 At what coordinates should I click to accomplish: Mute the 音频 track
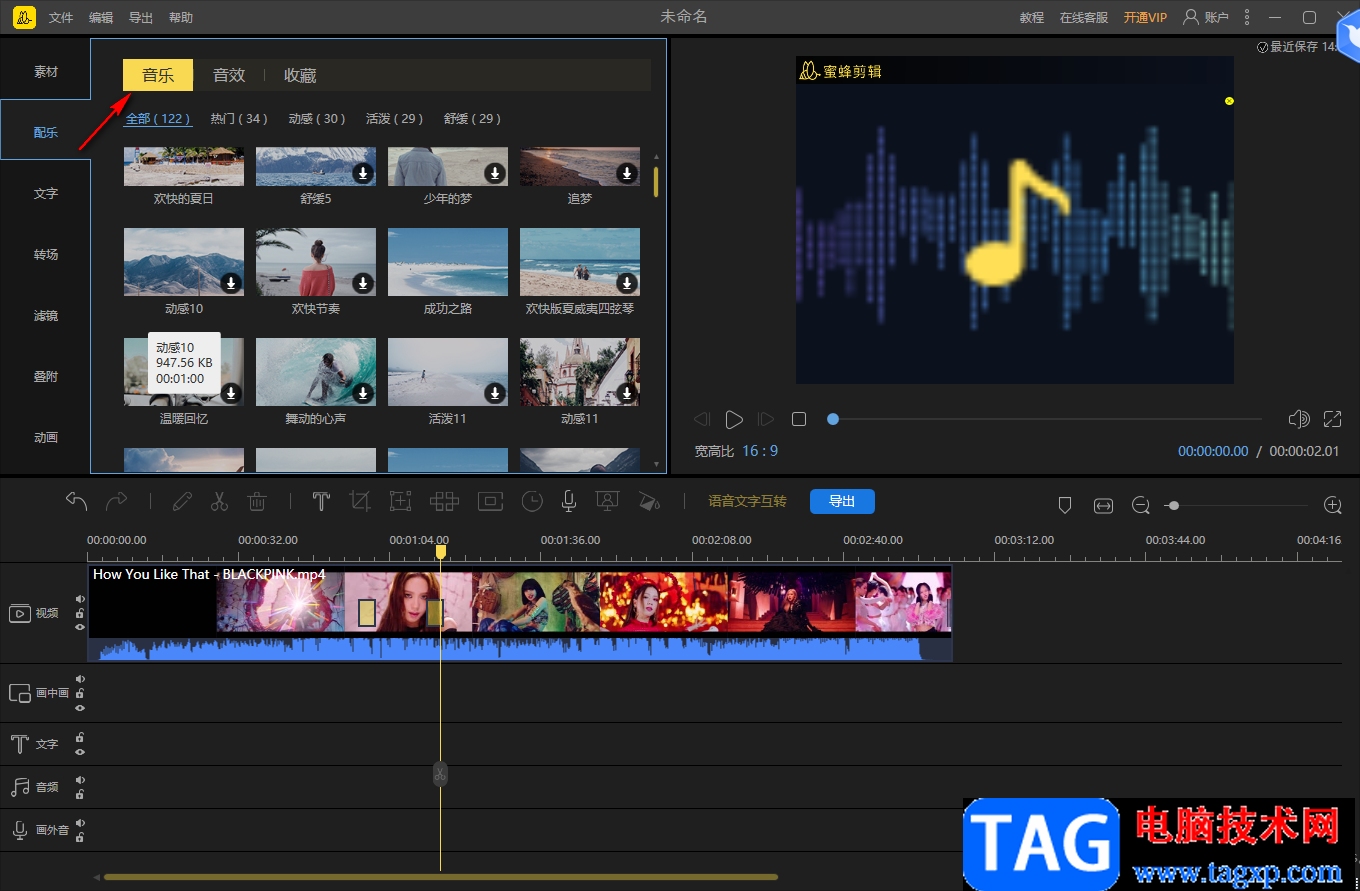click(x=80, y=780)
